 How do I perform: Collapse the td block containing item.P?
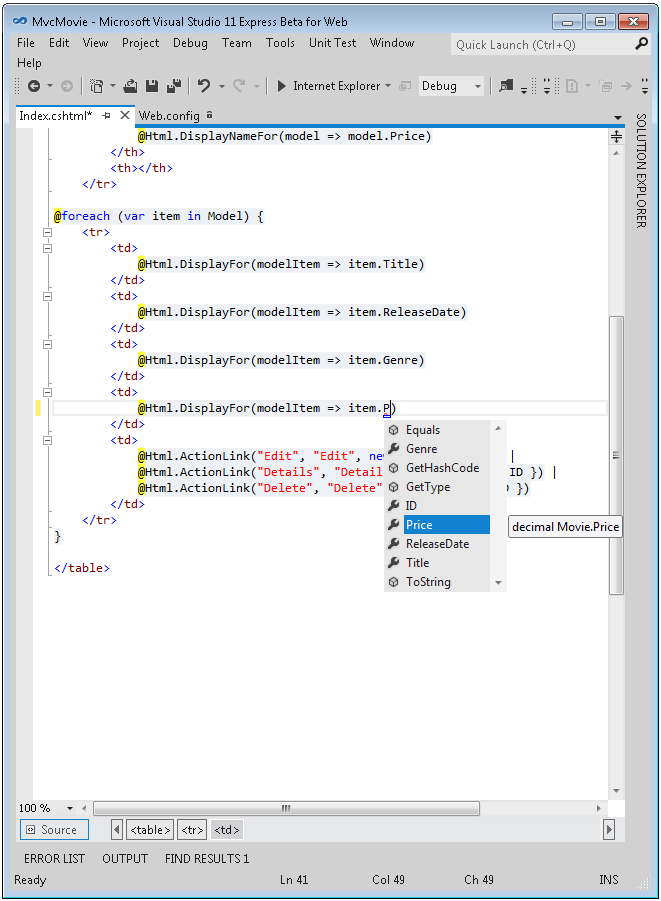47,392
